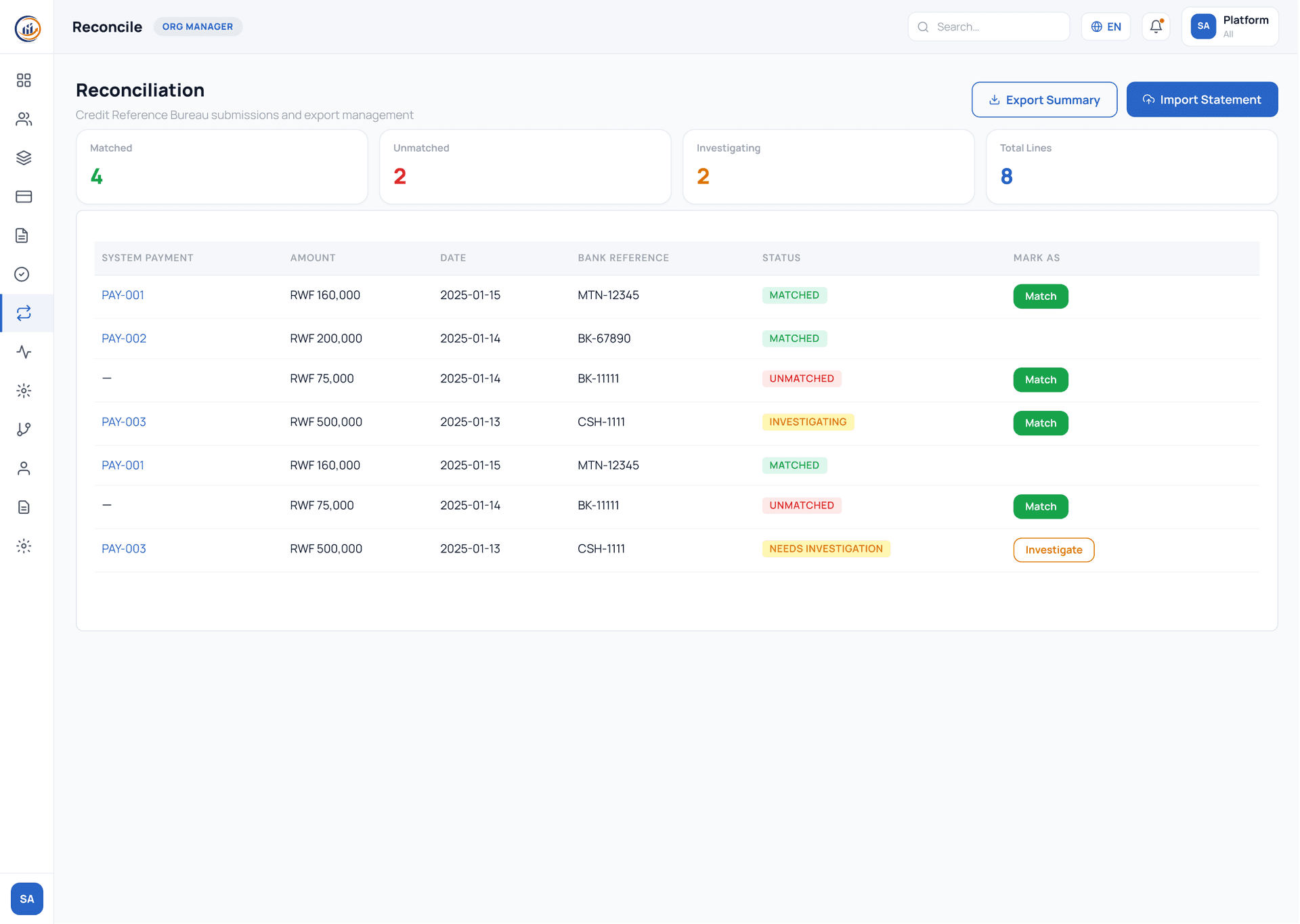Select the STATUS column header
1300x924 pixels.
(x=781, y=258)
